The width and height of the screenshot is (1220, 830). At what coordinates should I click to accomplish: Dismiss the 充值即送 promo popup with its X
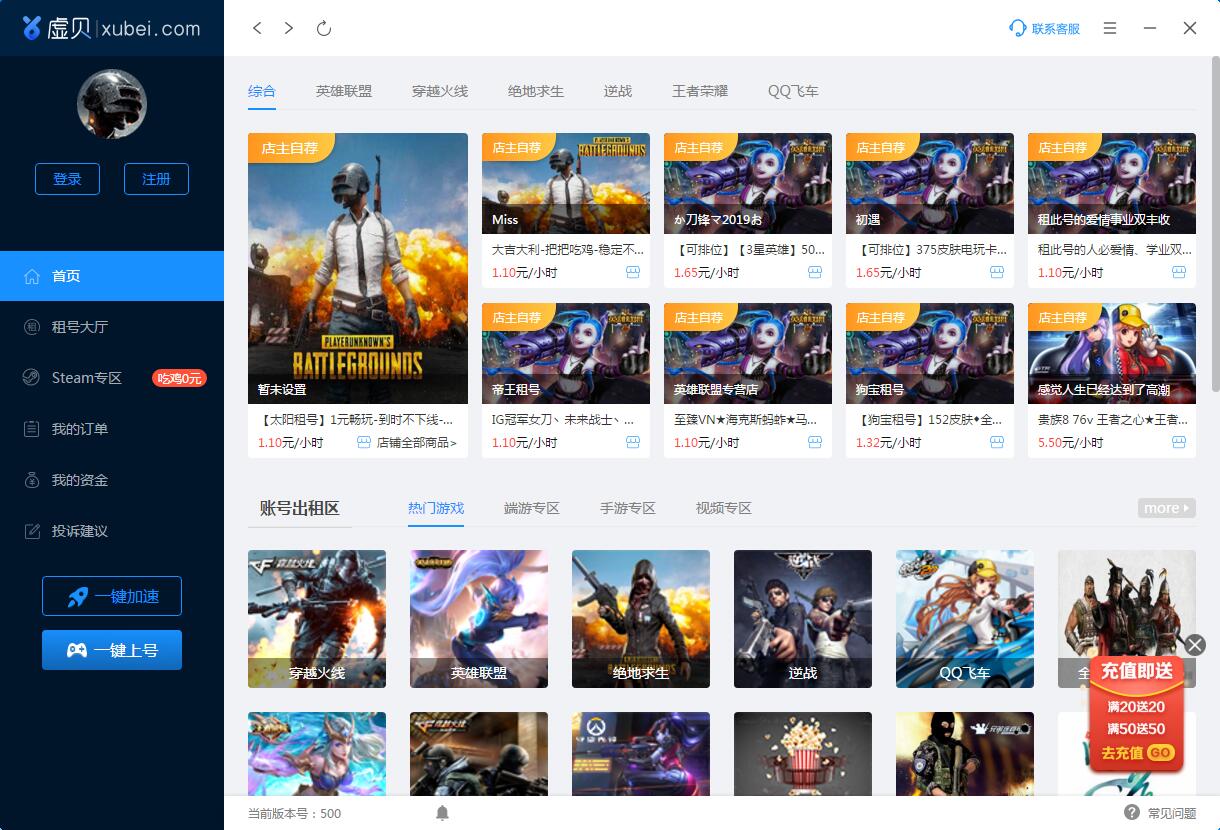tap(1195, 645)
